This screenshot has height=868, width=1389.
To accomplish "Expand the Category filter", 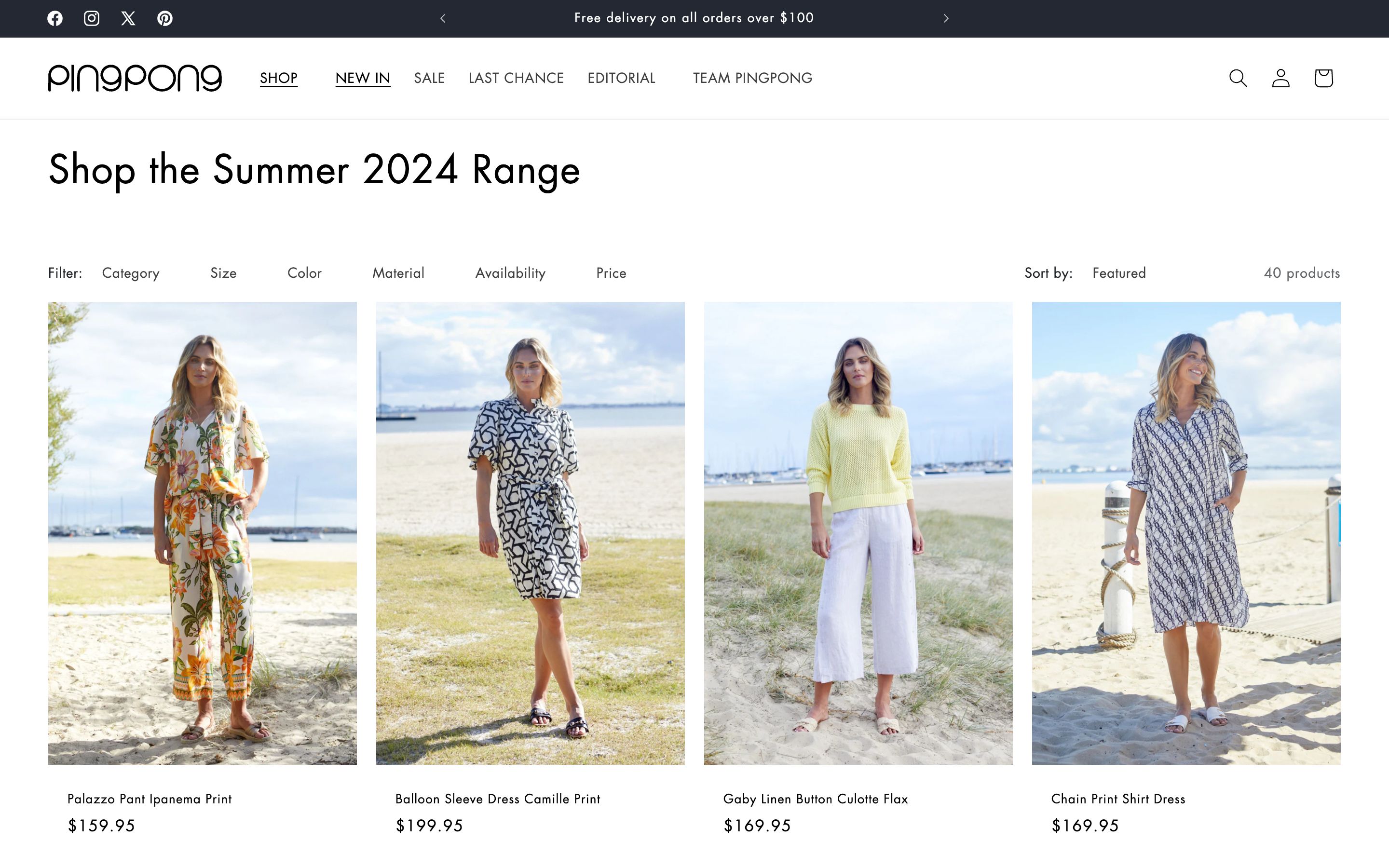I will [130, 273].
